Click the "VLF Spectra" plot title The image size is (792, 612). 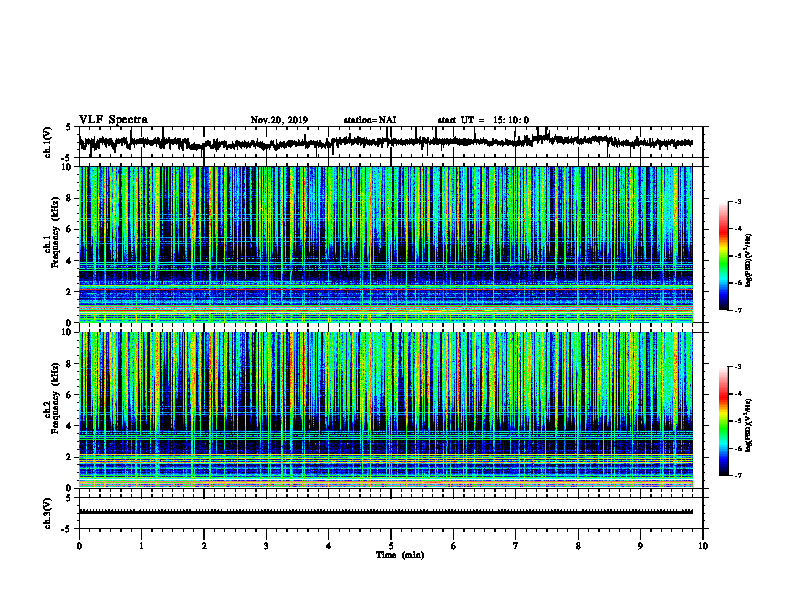113,120
